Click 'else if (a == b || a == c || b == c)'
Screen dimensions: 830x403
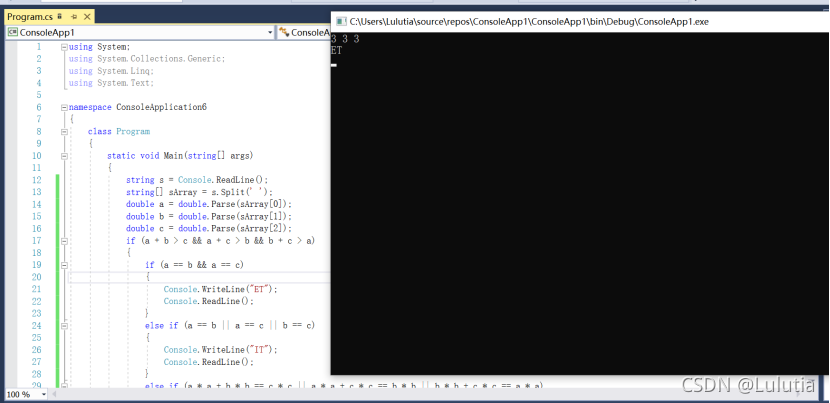[x=230, y=325]
